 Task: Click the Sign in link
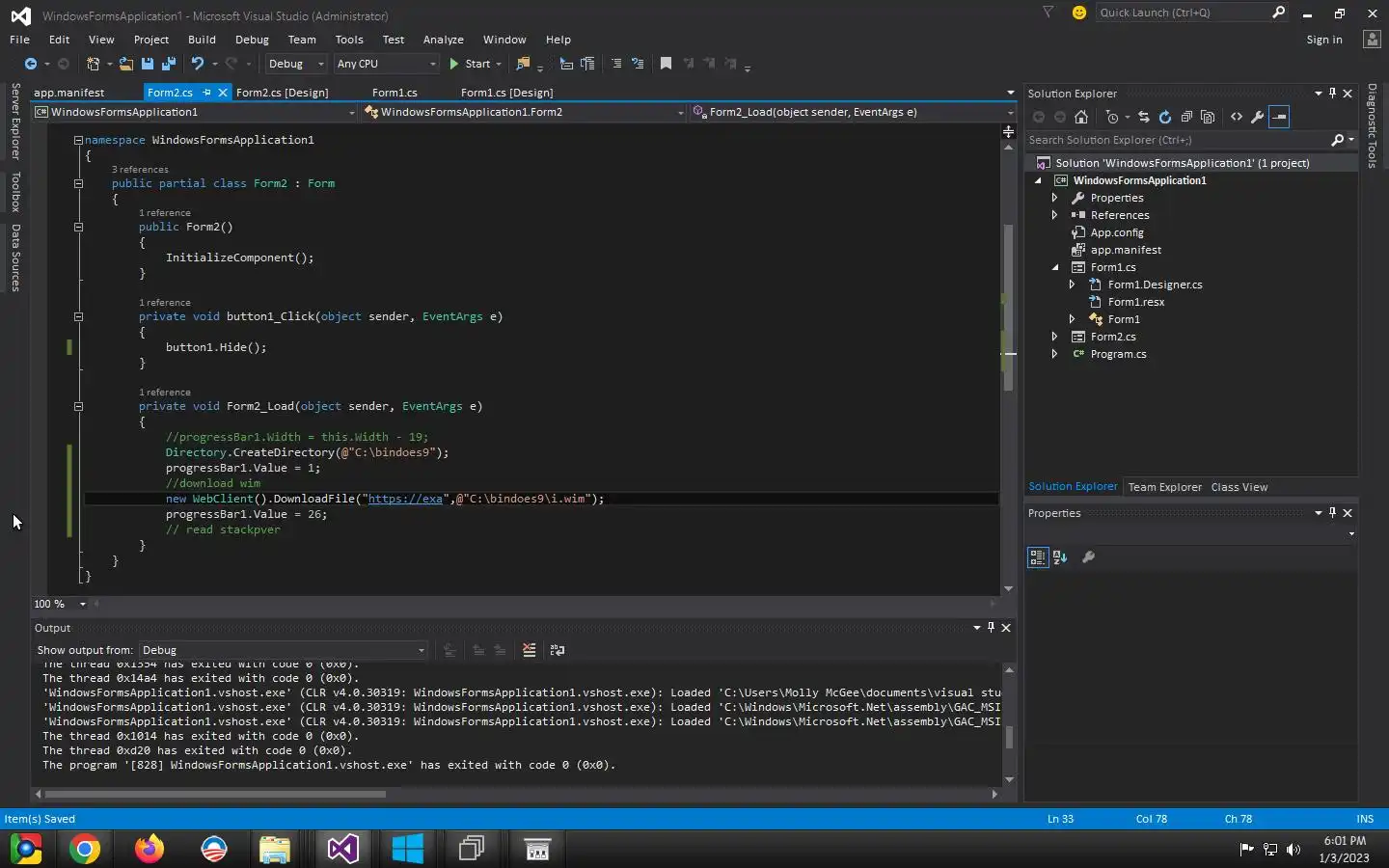[1324, 40]
